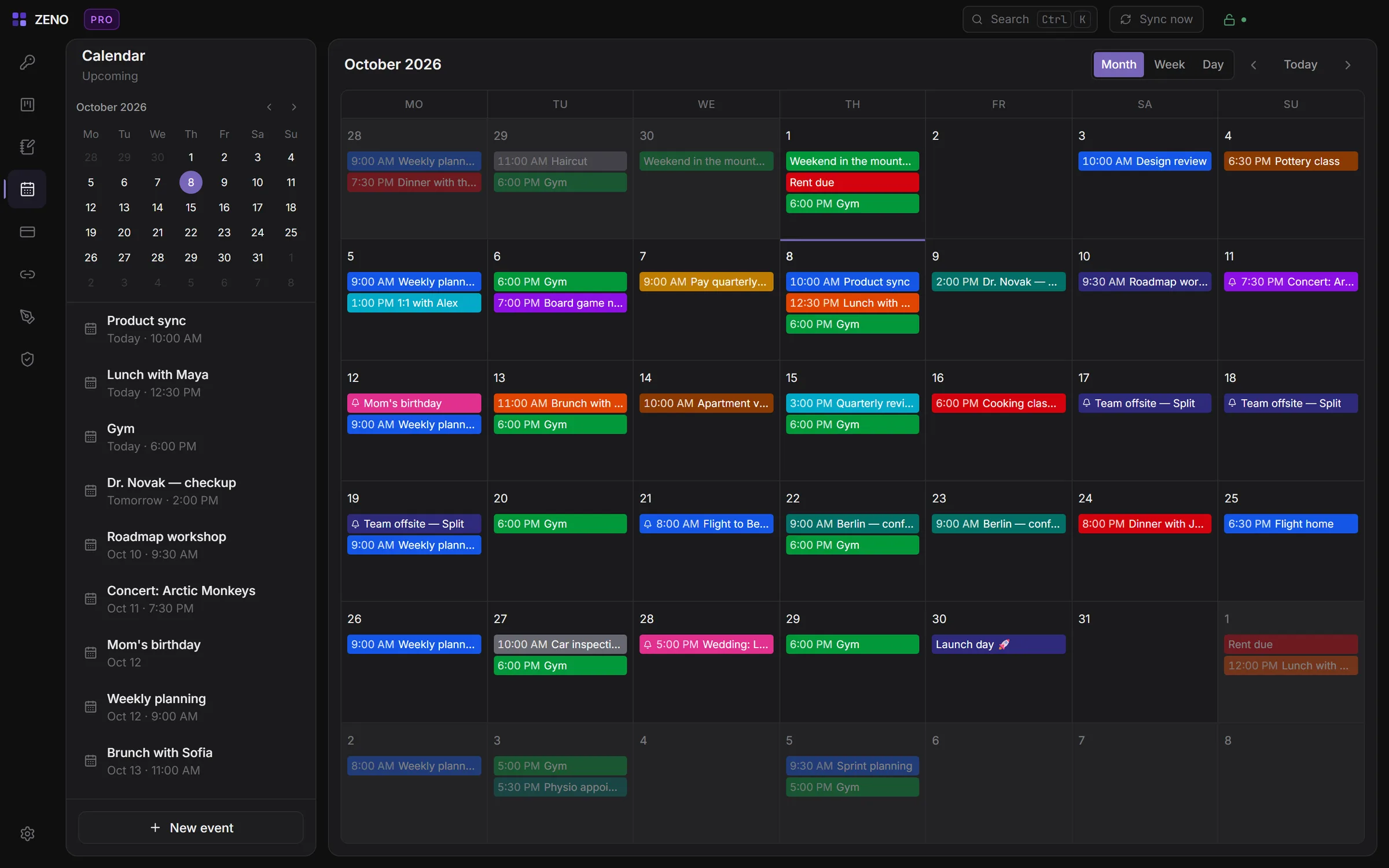Open 10:00 AM Car inspection event

coord(560,644)
